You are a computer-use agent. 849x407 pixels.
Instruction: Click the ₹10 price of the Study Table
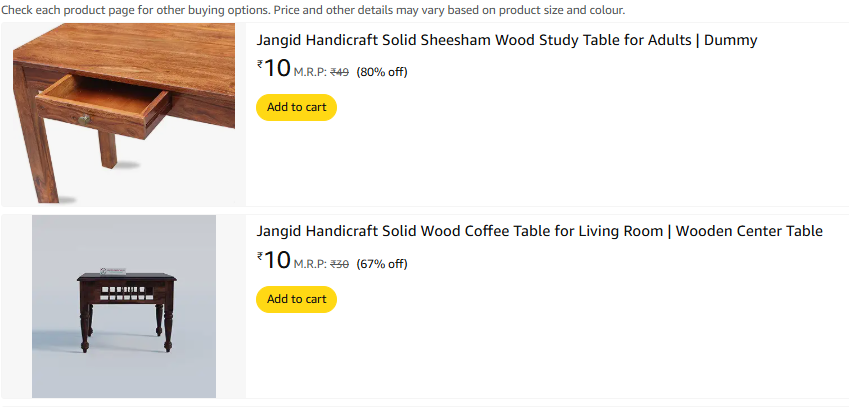coord(277,68)
